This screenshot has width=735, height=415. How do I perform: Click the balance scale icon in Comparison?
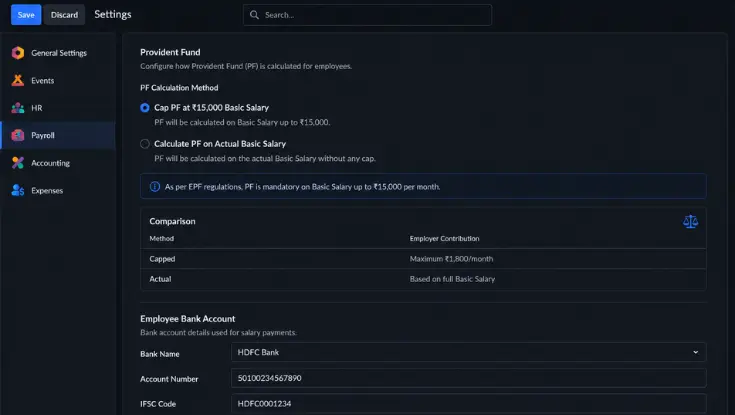coord(690,221)
